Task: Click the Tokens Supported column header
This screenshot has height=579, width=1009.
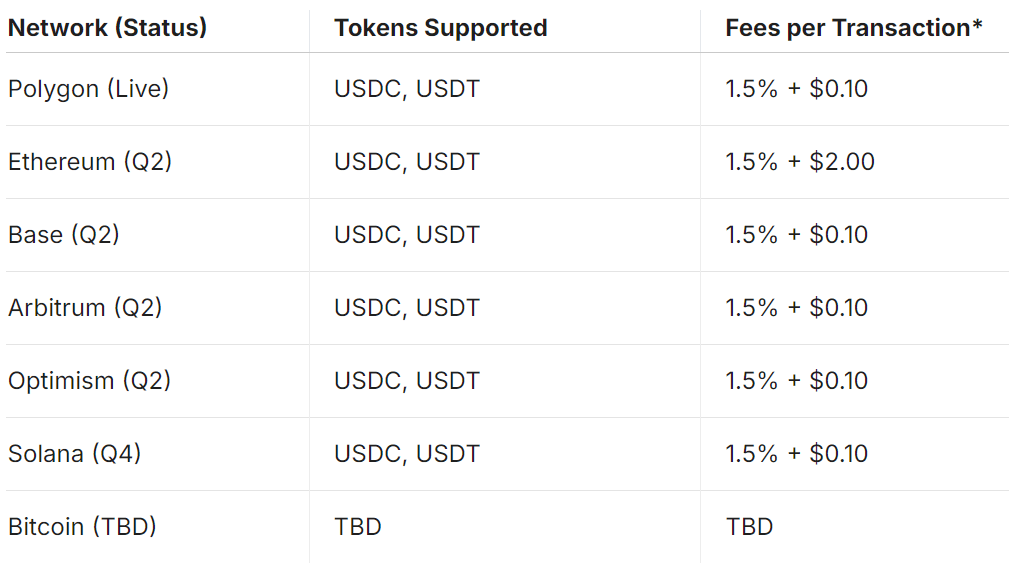Action: click(x=440, y=28)
